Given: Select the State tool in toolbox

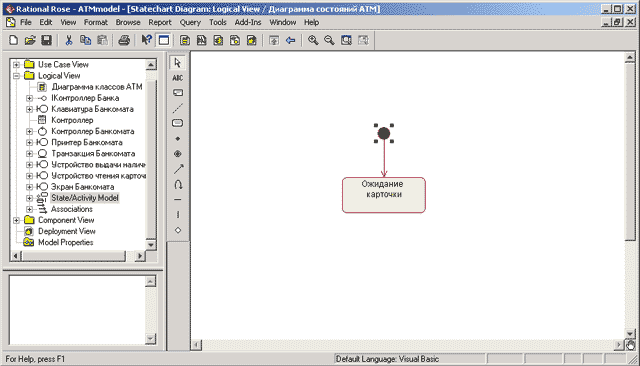Looking at the screenshot, I should [178, 123].
